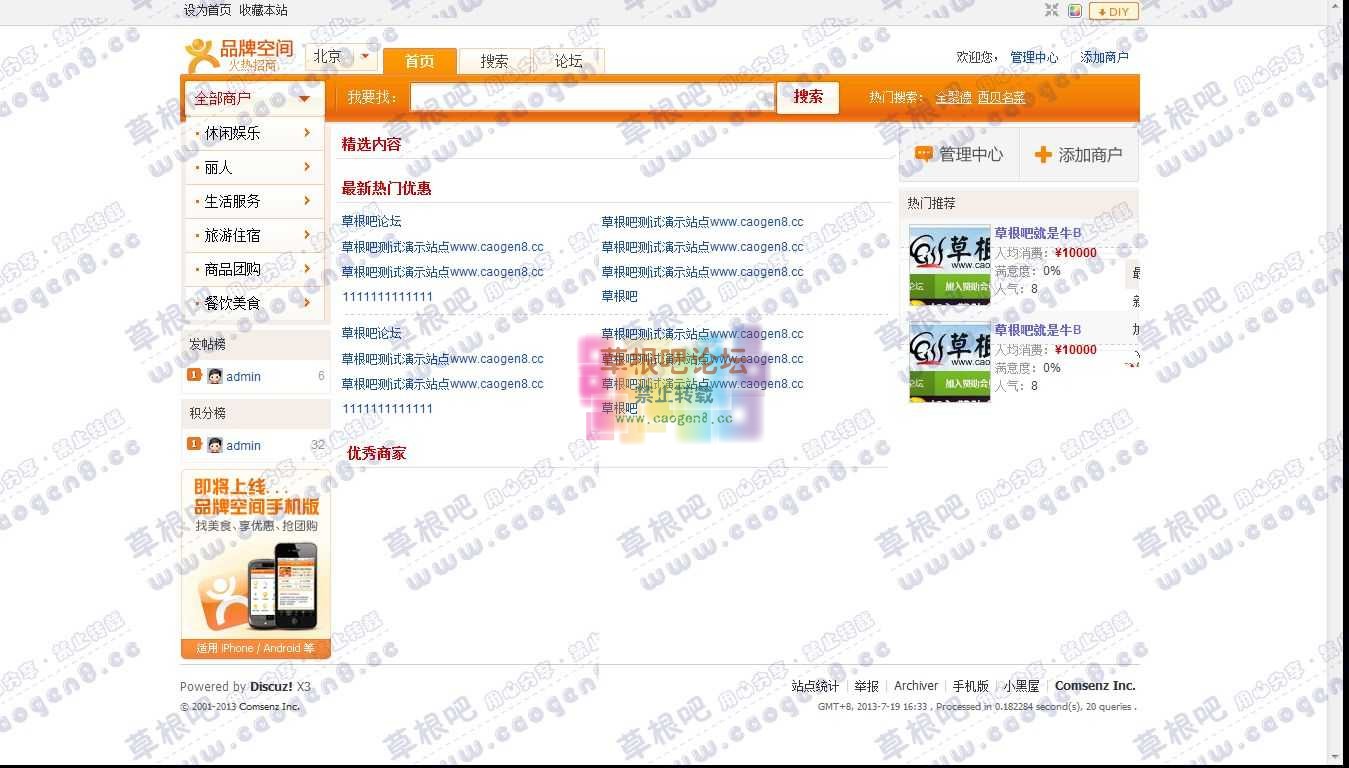Switch to the 论坛 tab

coord(567,61)
